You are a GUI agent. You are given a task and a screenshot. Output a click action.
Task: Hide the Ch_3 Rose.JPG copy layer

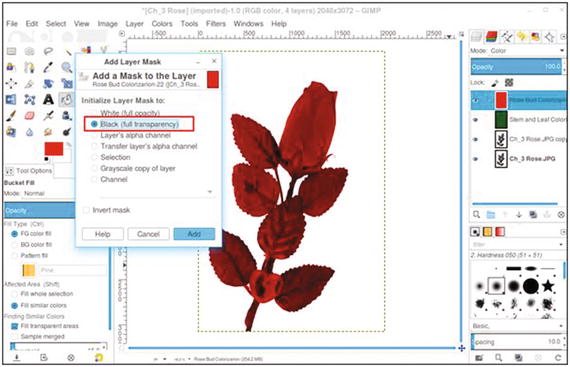pyautogui.click(x=475, y=139)
